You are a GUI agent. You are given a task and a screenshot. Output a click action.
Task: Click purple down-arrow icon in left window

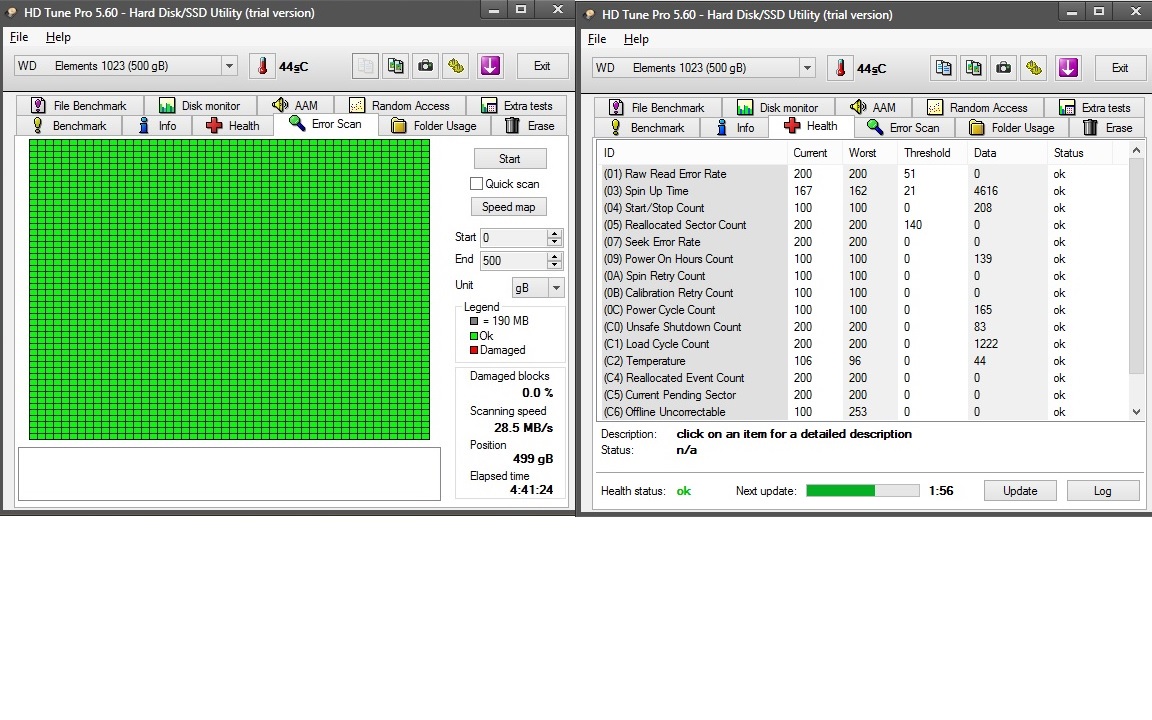point(490,66)
